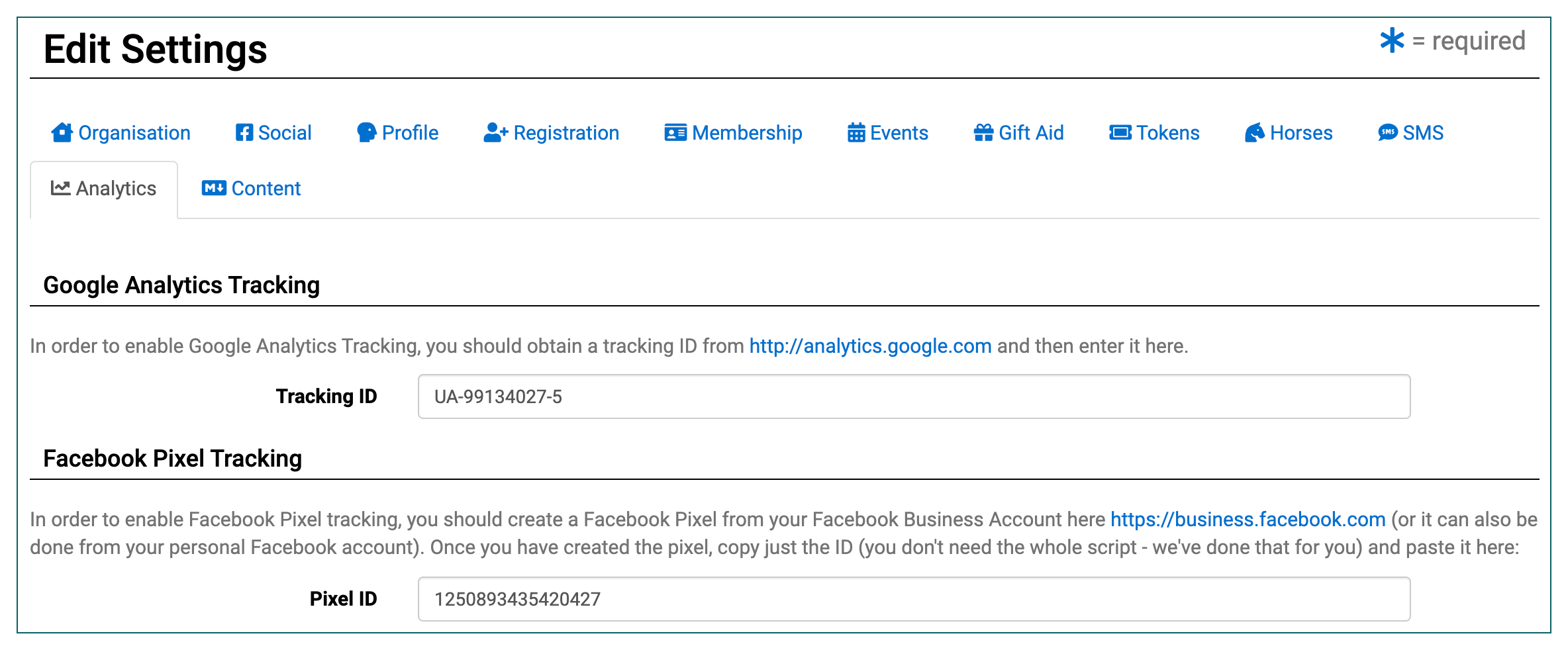Image resolution: width=1568 pixels, height=650 pixels.
Task: Select the Membership tab
Action: point(733,133)
